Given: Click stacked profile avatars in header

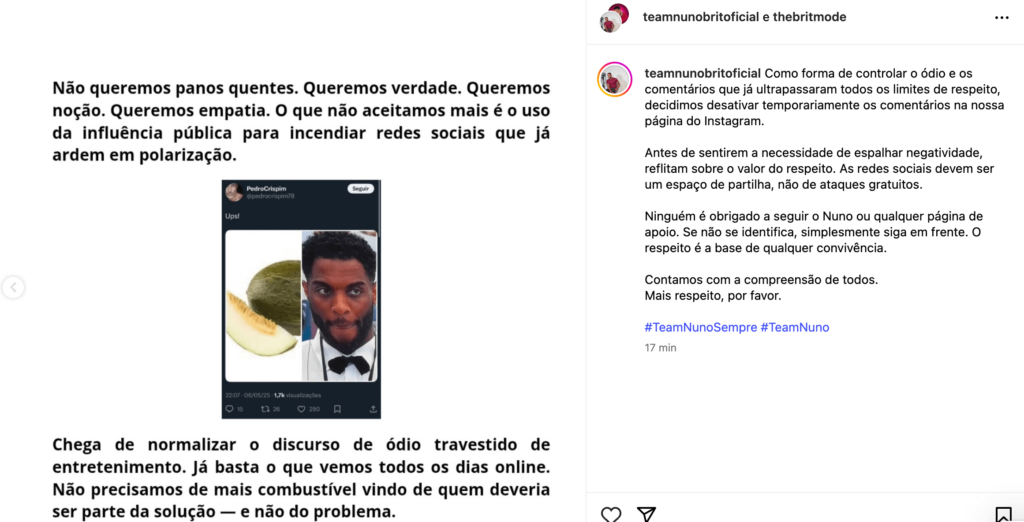Looking at the screenshot, I should [x=615, y=18].
